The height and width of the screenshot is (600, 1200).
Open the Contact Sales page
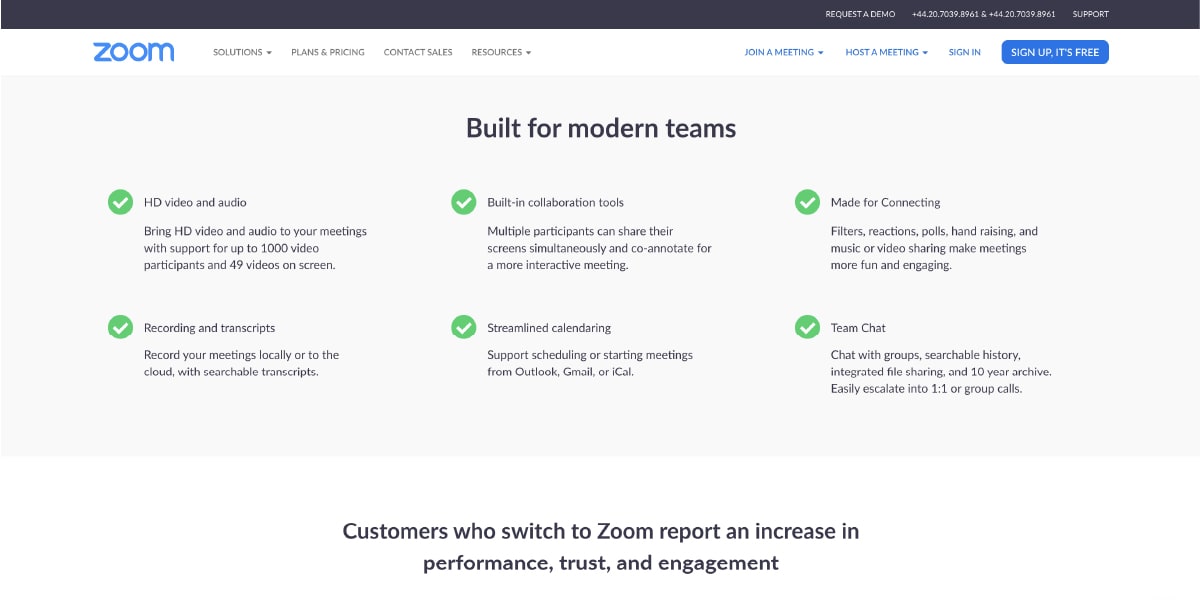coord(418,52)
